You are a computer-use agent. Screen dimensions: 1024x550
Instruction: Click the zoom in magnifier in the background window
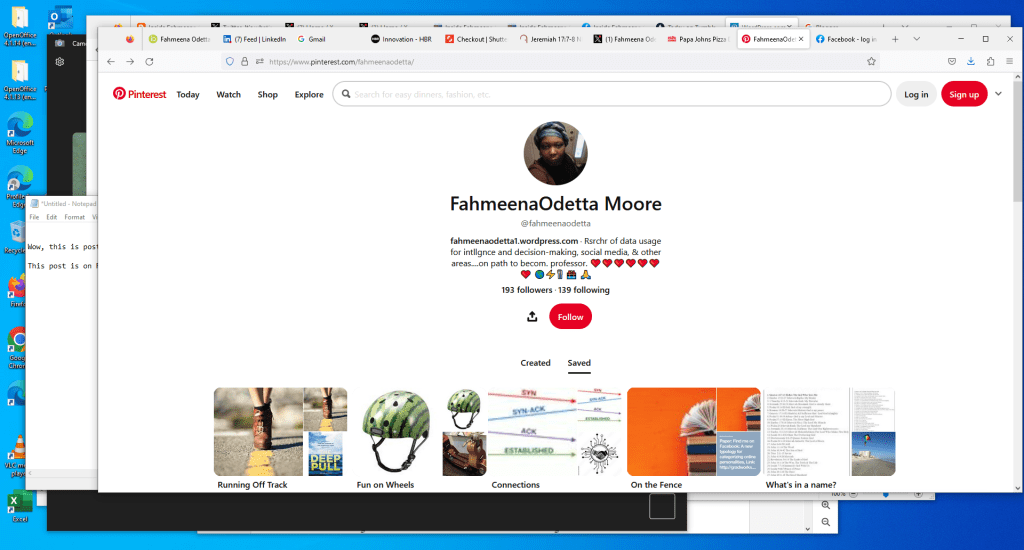pos(826,506)
